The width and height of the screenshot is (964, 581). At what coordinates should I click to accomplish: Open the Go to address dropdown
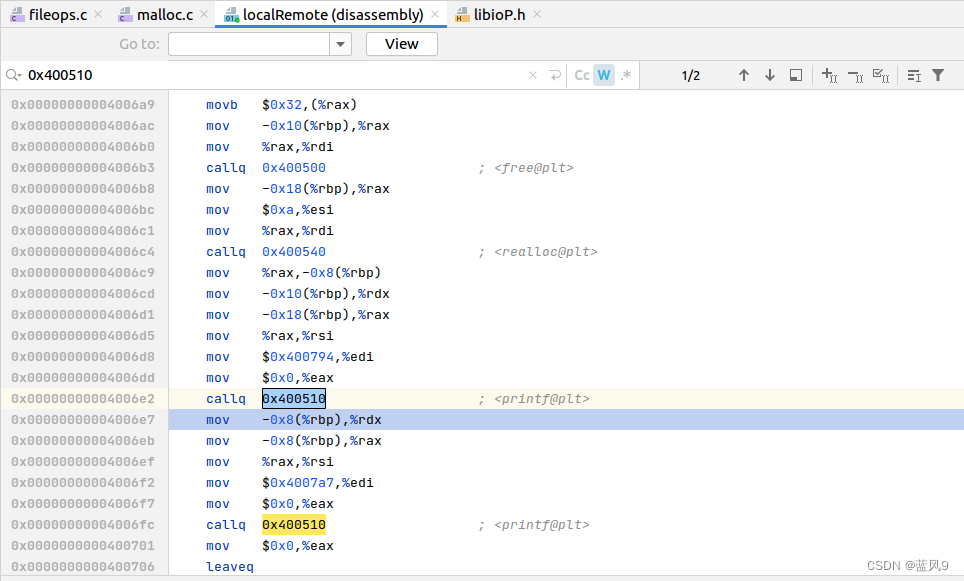(x=339, y=44)
